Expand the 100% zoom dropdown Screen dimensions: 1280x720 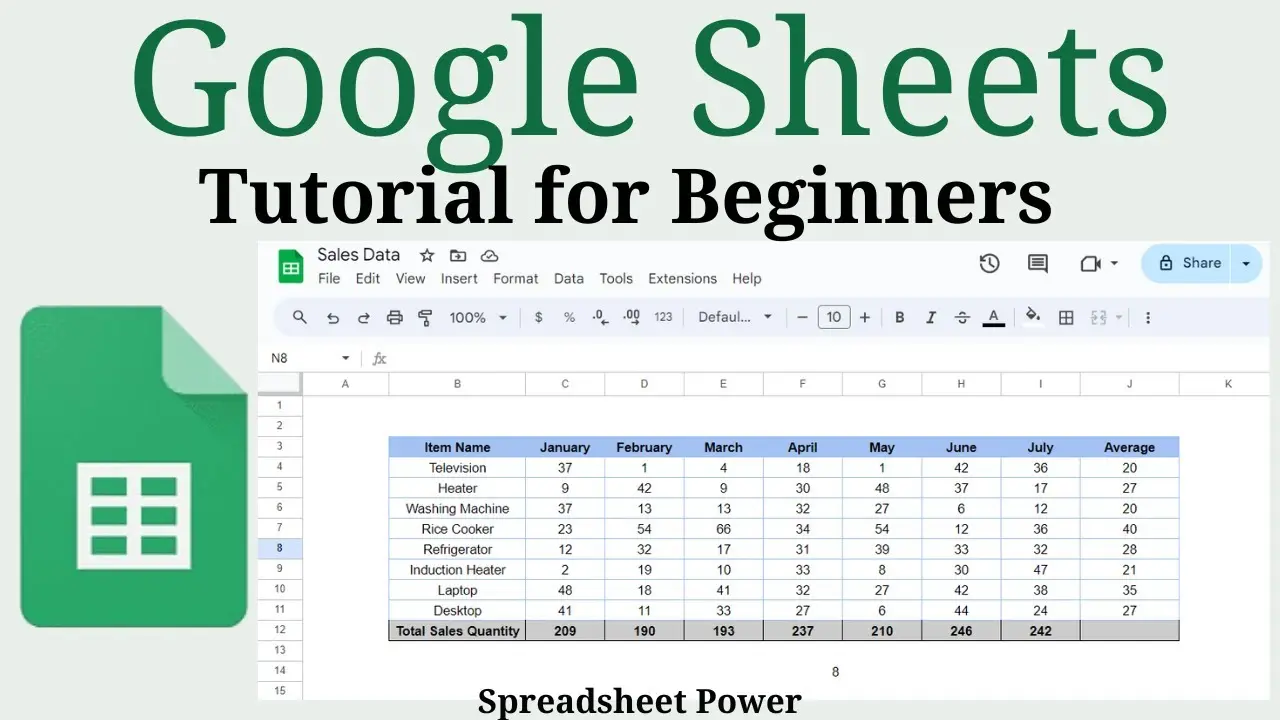pyautogui.click(x=478, y=318)
